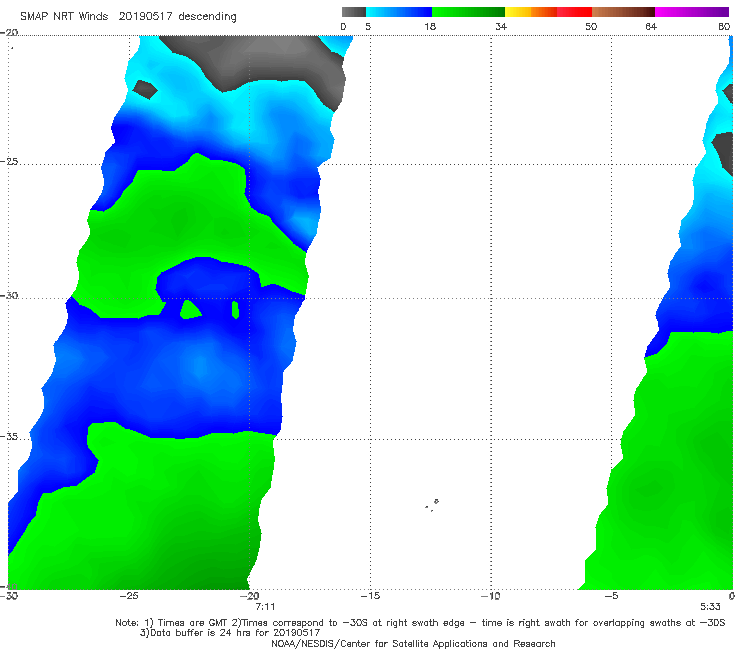Click the date '20190517' in the title
Viewport: 740px width, 650px height.
(x=145, y=16)
